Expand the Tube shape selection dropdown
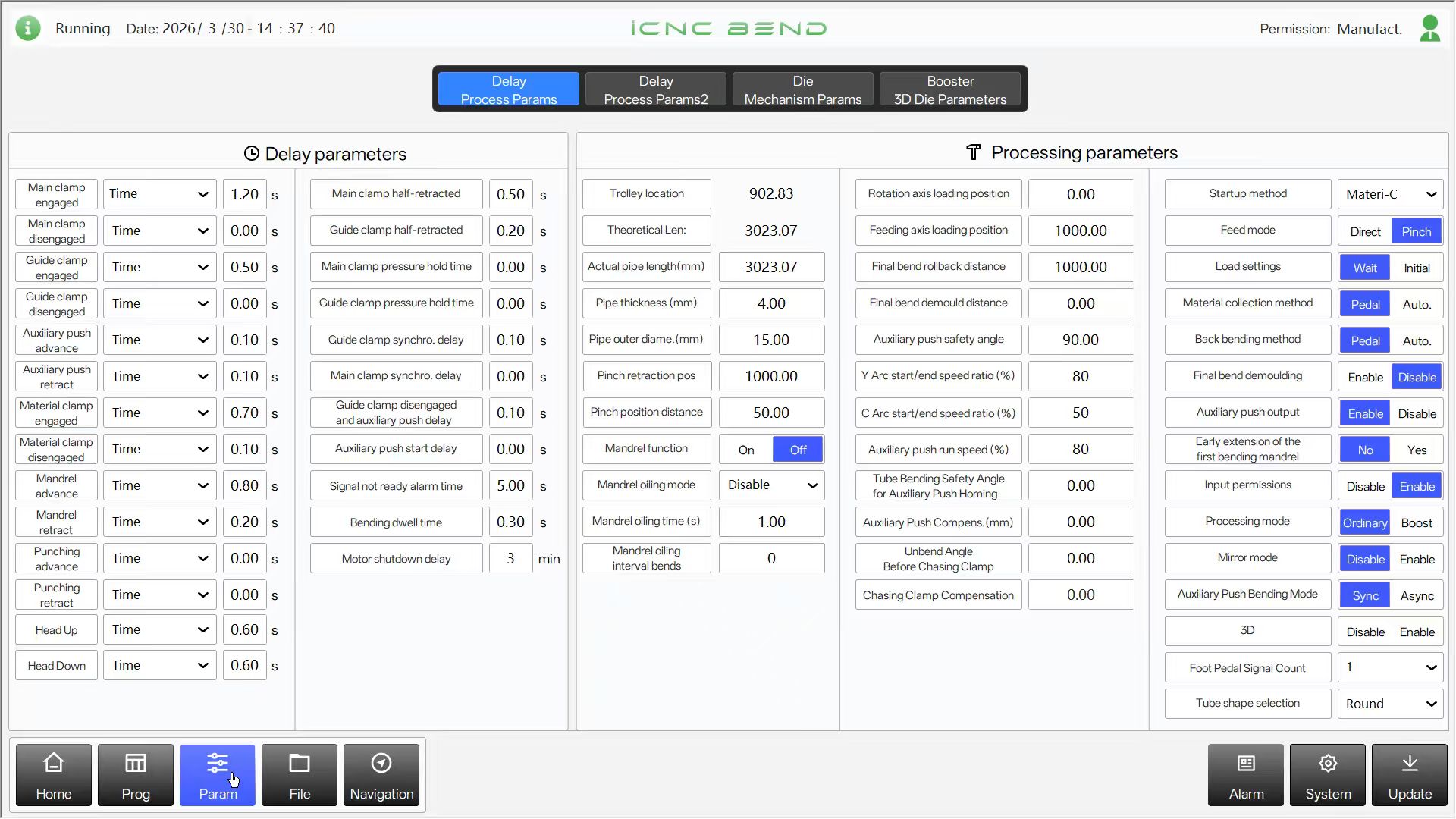This screenshot has height=819, width=1456. click(1391, 704)
